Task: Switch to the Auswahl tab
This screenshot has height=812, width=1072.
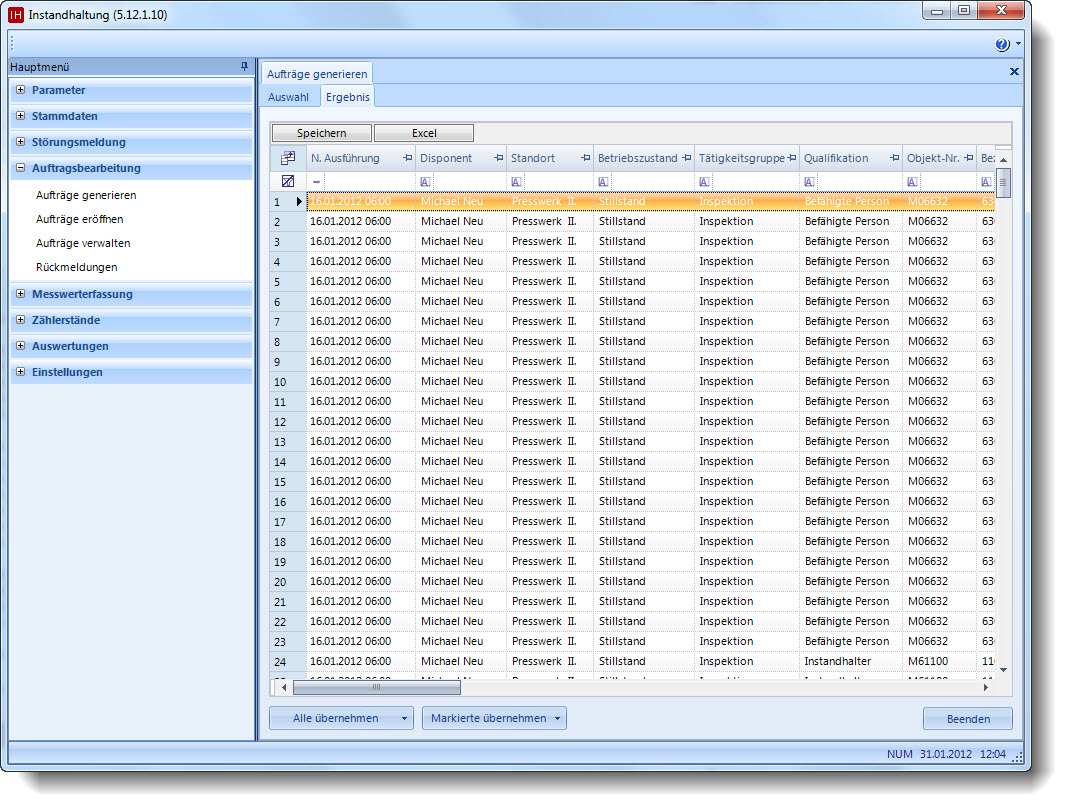Action: tap(288, 97)
